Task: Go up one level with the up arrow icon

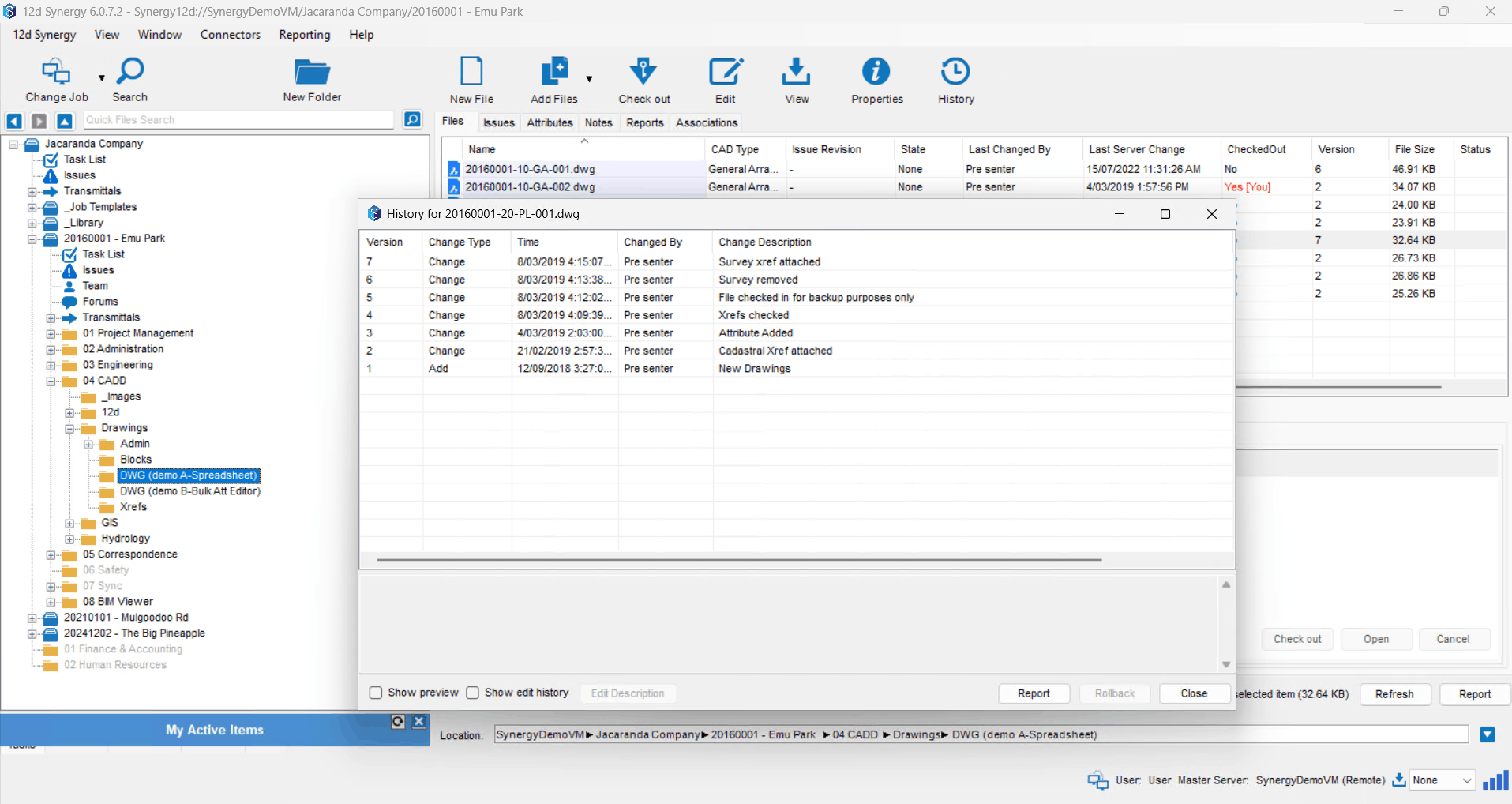Action: click(65, 121)
